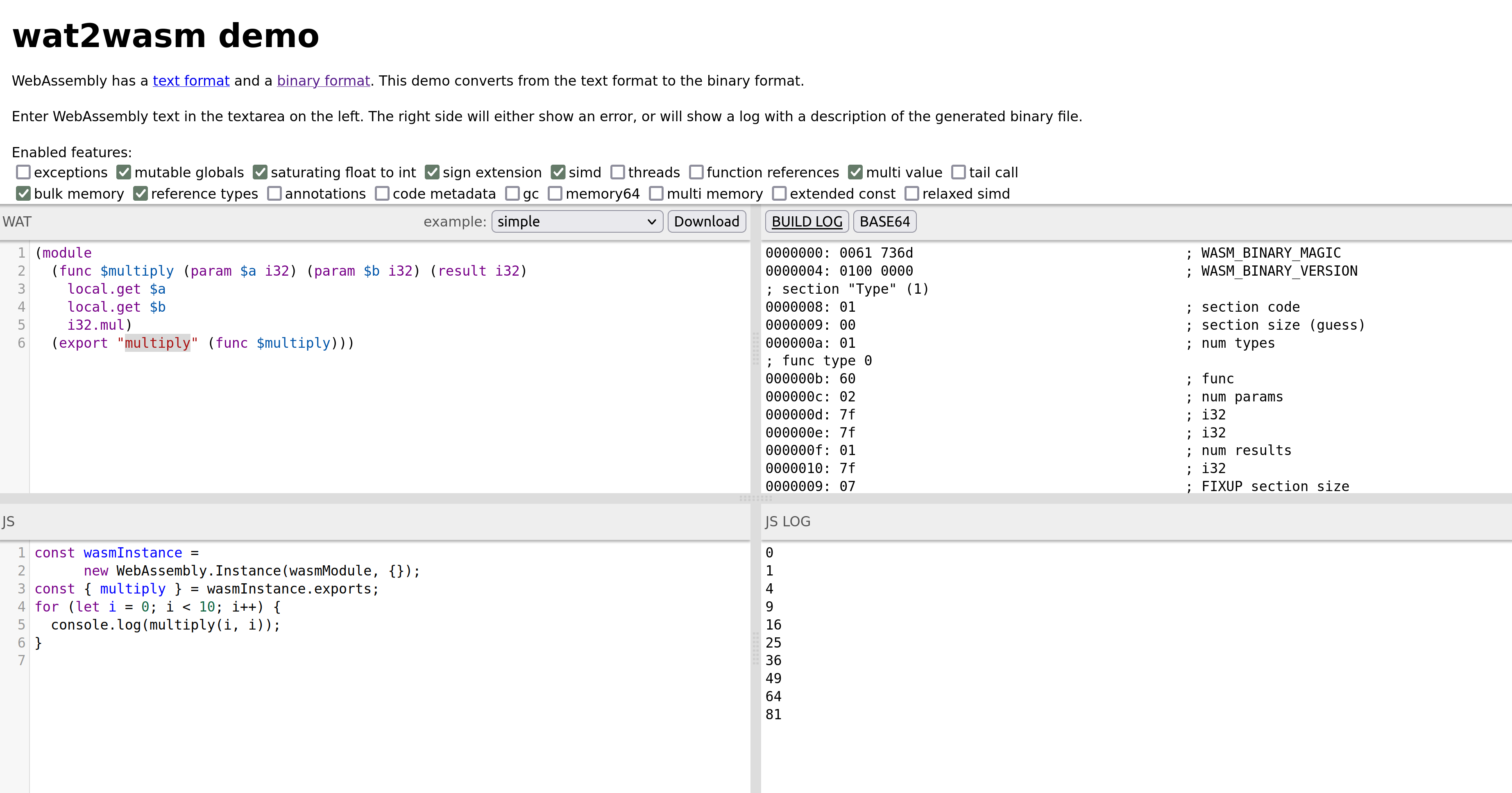Viewport: 1512px width, 793px height.
Task: Check the extended const checkbox
Action: point(779,193)
